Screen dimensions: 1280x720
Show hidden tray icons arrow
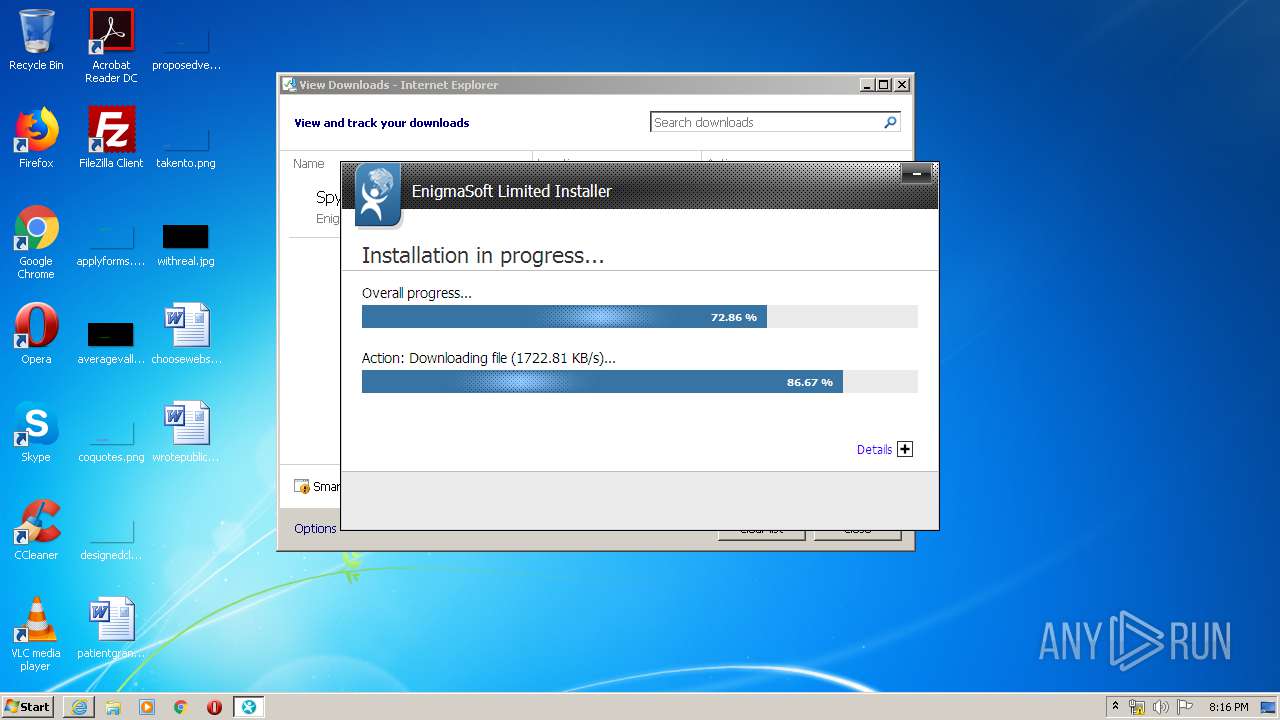1115,707
